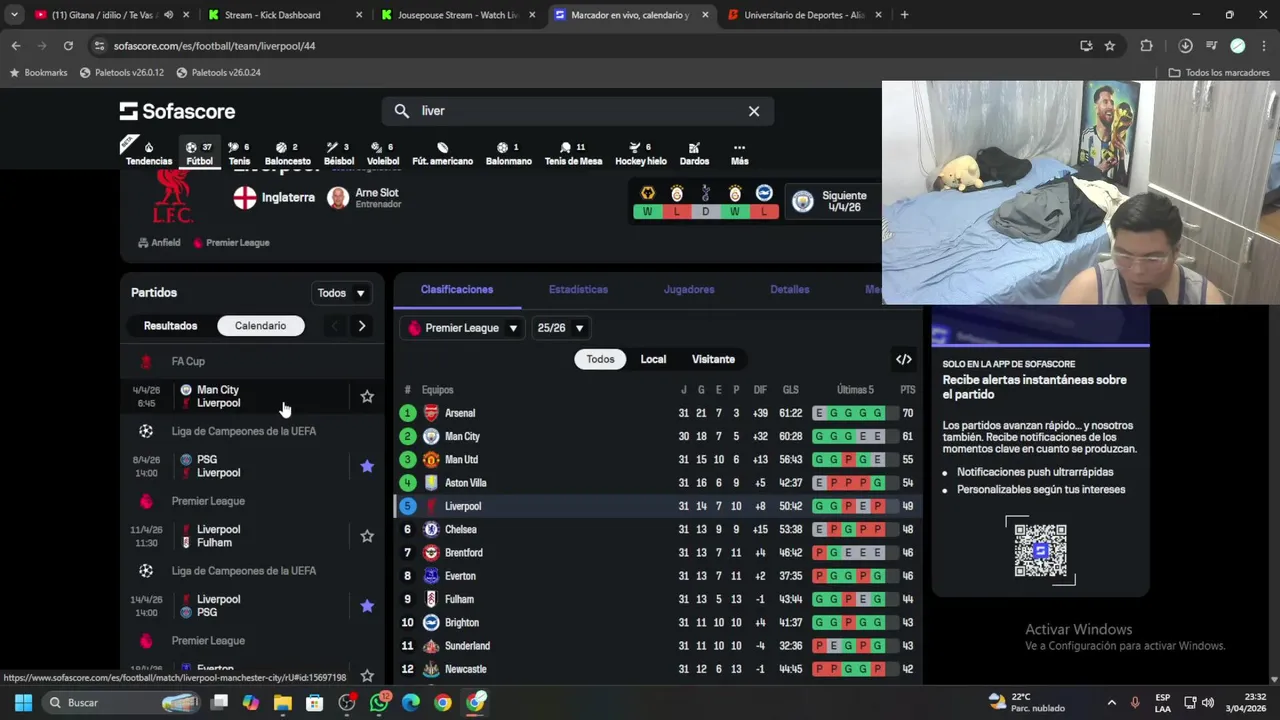Select the Dardos sport icon
The width and height of the screenshot is (1280, 720).
(x=694, y=154)
